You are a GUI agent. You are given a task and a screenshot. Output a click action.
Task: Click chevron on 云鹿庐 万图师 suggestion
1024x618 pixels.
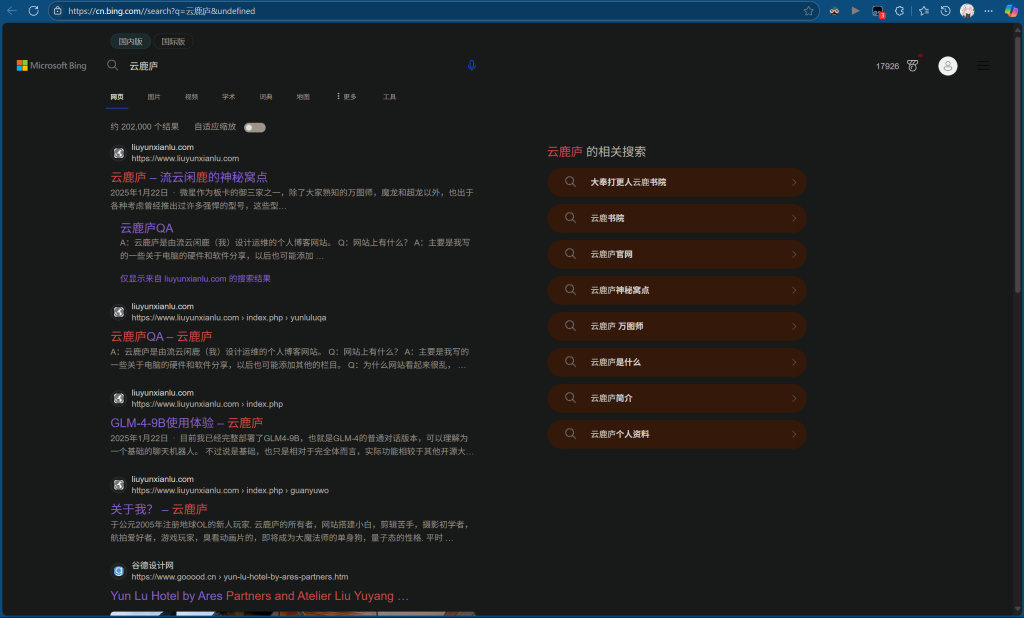pos(794,326)
